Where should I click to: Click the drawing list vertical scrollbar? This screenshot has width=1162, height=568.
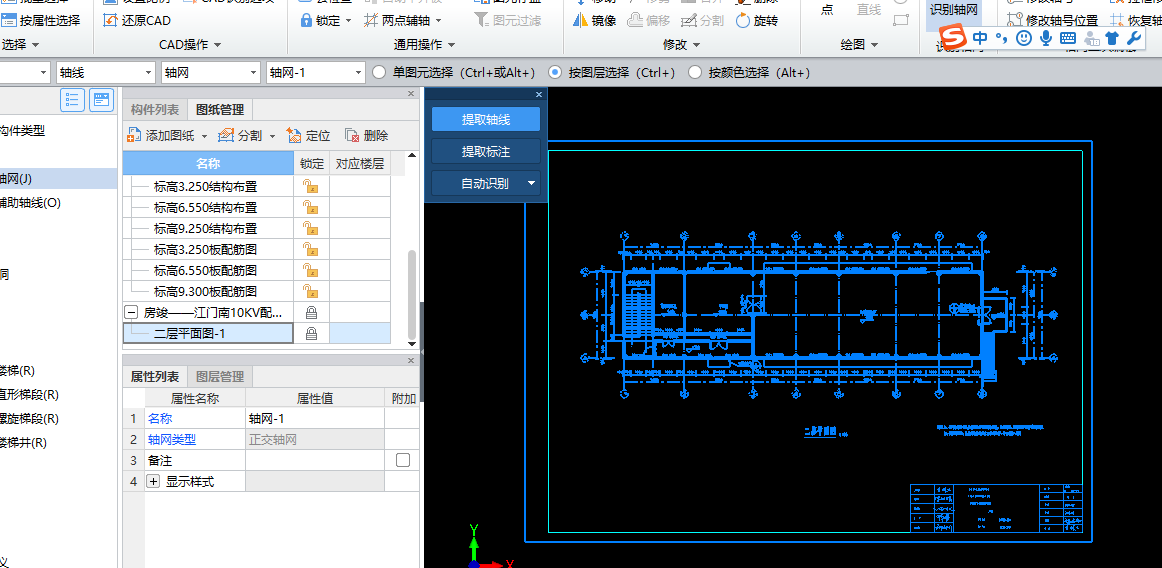pyautogui.click(x=412, y=297)
